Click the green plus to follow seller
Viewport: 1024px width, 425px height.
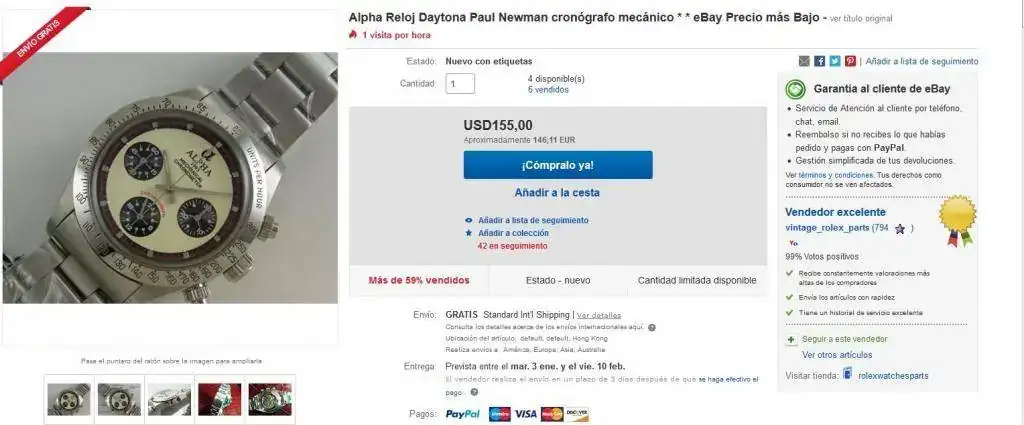click(x=792, y=339)
